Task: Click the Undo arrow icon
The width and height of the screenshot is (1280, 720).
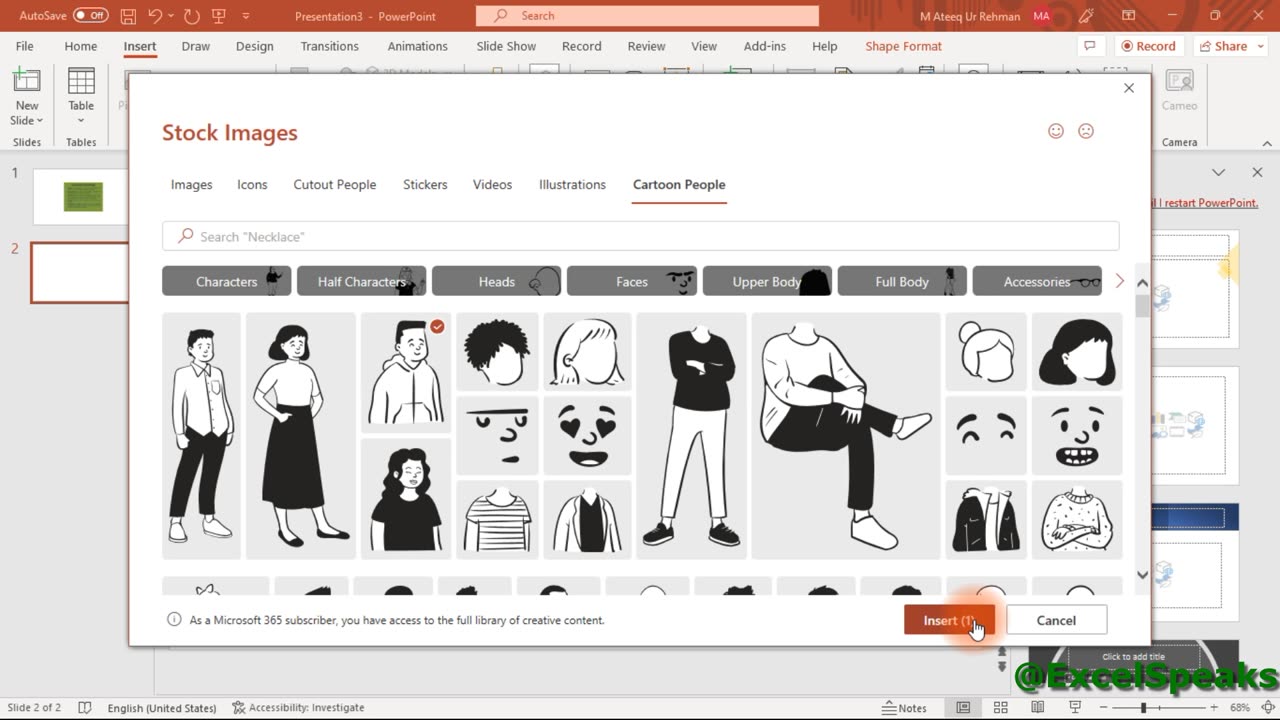Action: pyautogui.click(x=155, y=16)
